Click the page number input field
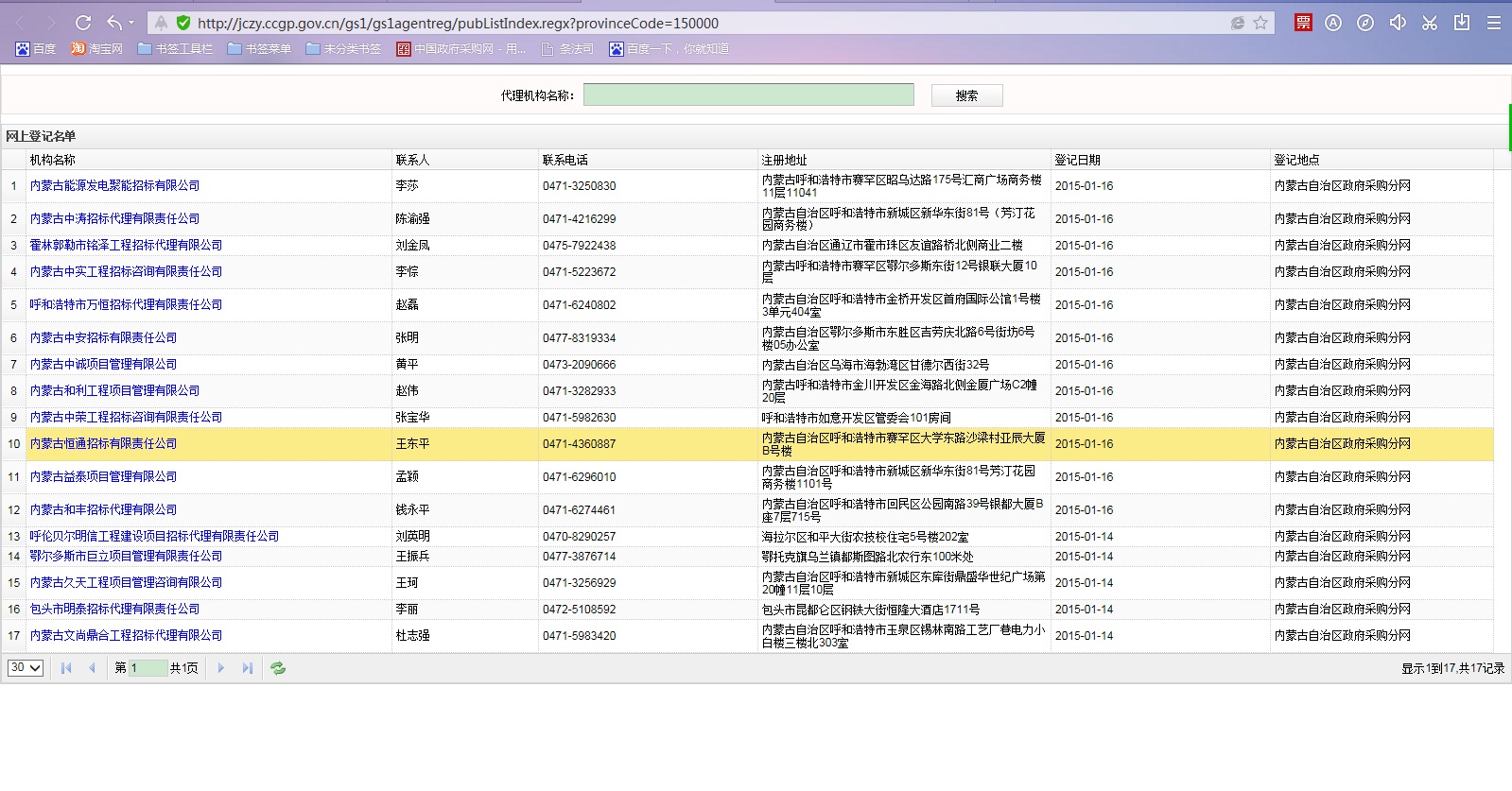 (148, 668)
